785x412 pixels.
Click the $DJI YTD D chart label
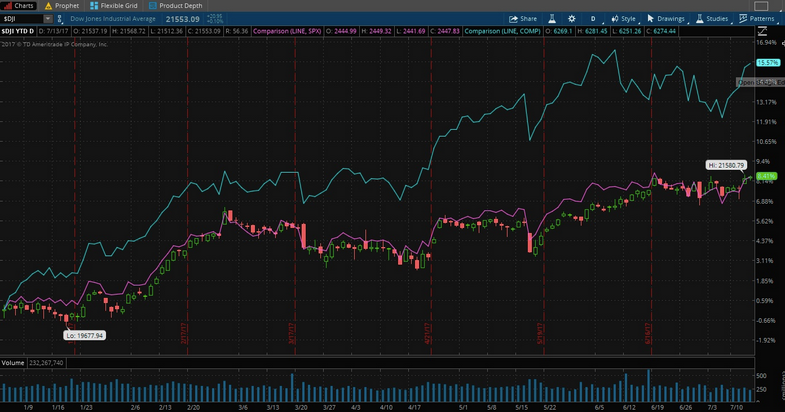[18, 31]
